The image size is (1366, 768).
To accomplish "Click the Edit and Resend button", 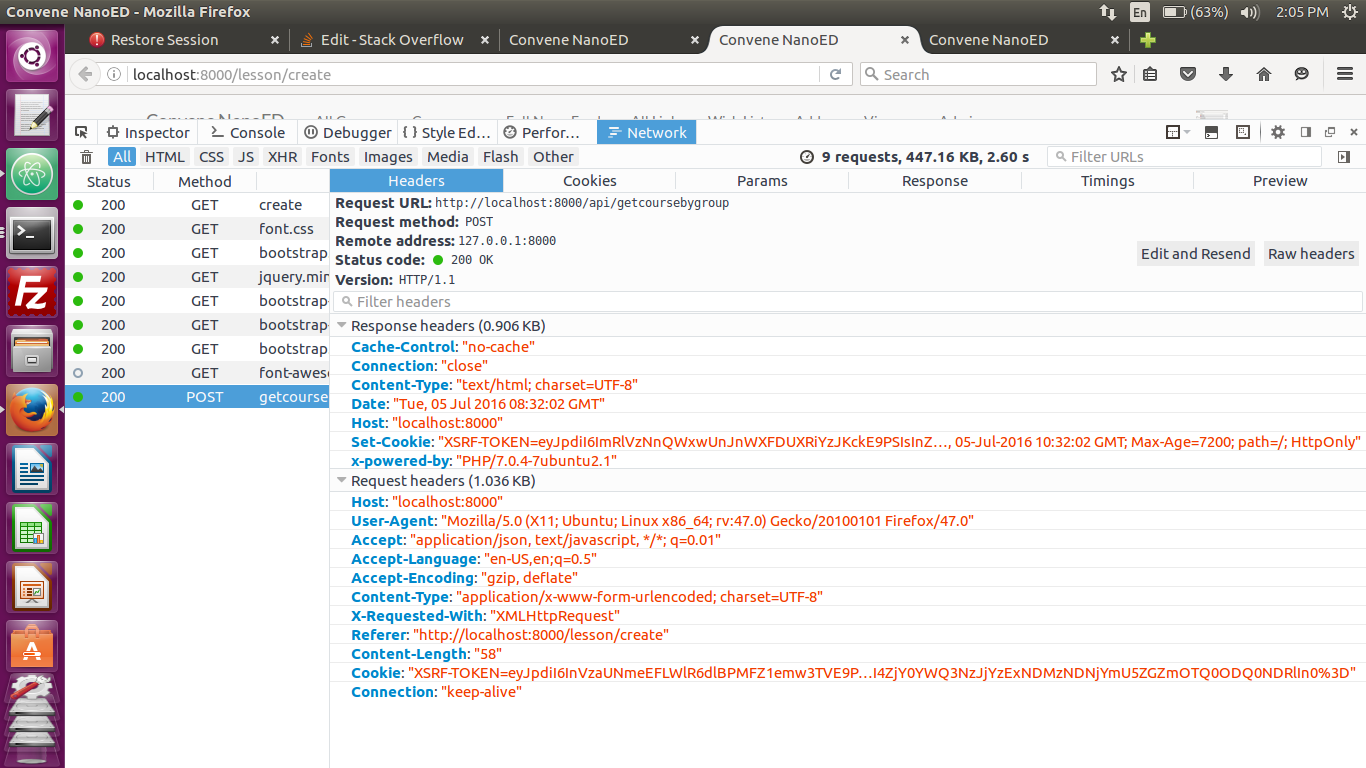I will (1195, 254).
